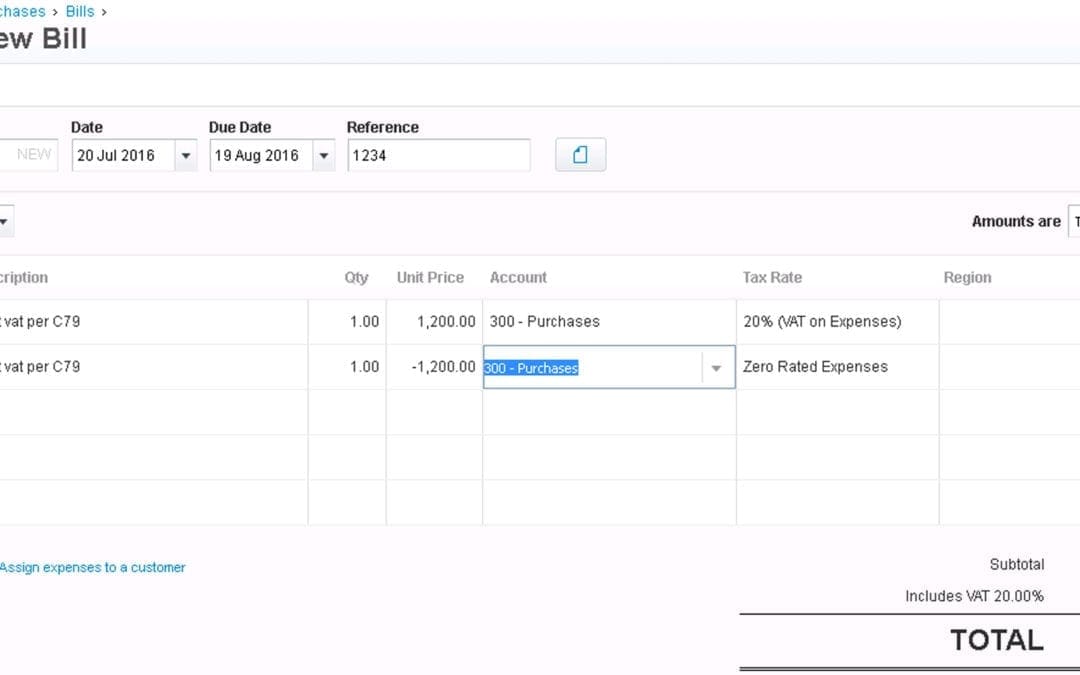Click the file attachment icon button
The width and height of the screenshot is (1080, 675).
pos(581,155)
